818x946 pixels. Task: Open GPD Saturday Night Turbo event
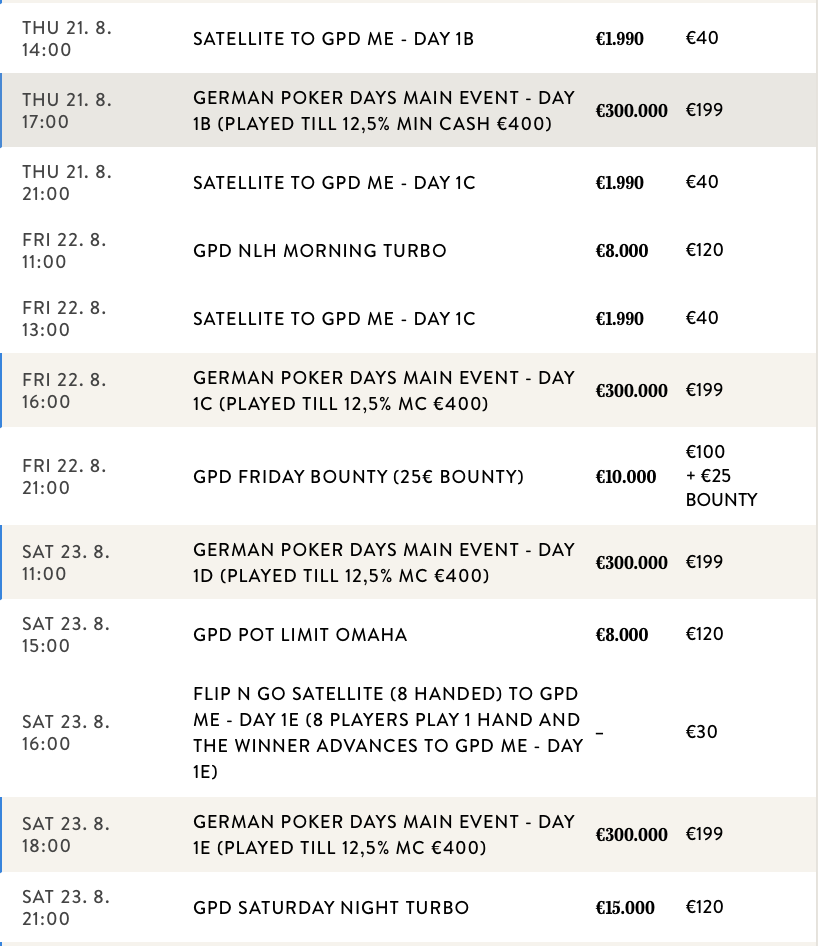tap(331, 908)
